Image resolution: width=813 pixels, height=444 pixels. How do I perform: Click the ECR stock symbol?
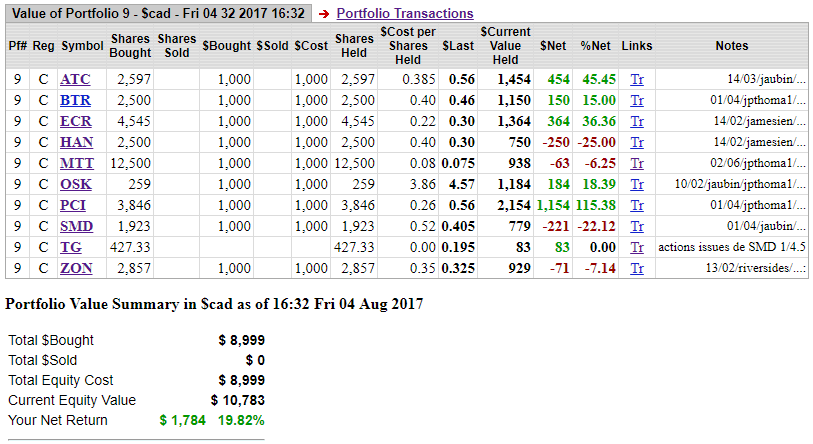(75, 121)
